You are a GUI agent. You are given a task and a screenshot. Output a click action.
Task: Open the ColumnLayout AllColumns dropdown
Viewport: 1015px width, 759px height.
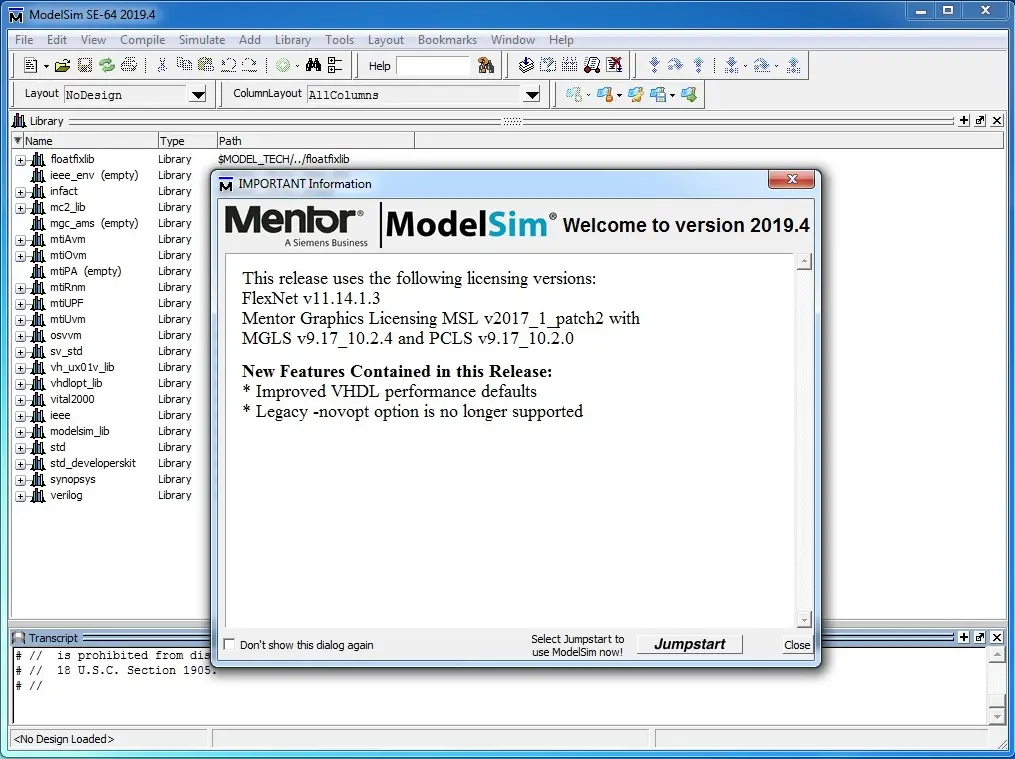point(532,95)
